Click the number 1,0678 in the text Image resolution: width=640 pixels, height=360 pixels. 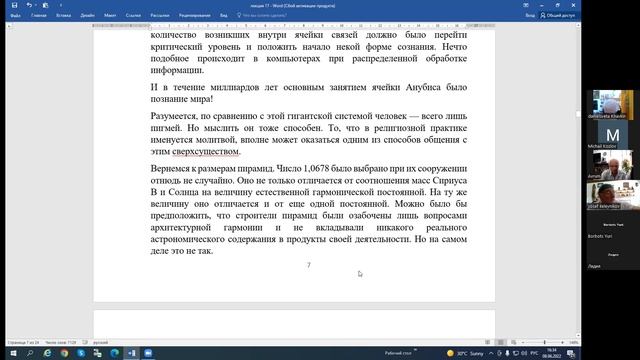pos(316,169)
